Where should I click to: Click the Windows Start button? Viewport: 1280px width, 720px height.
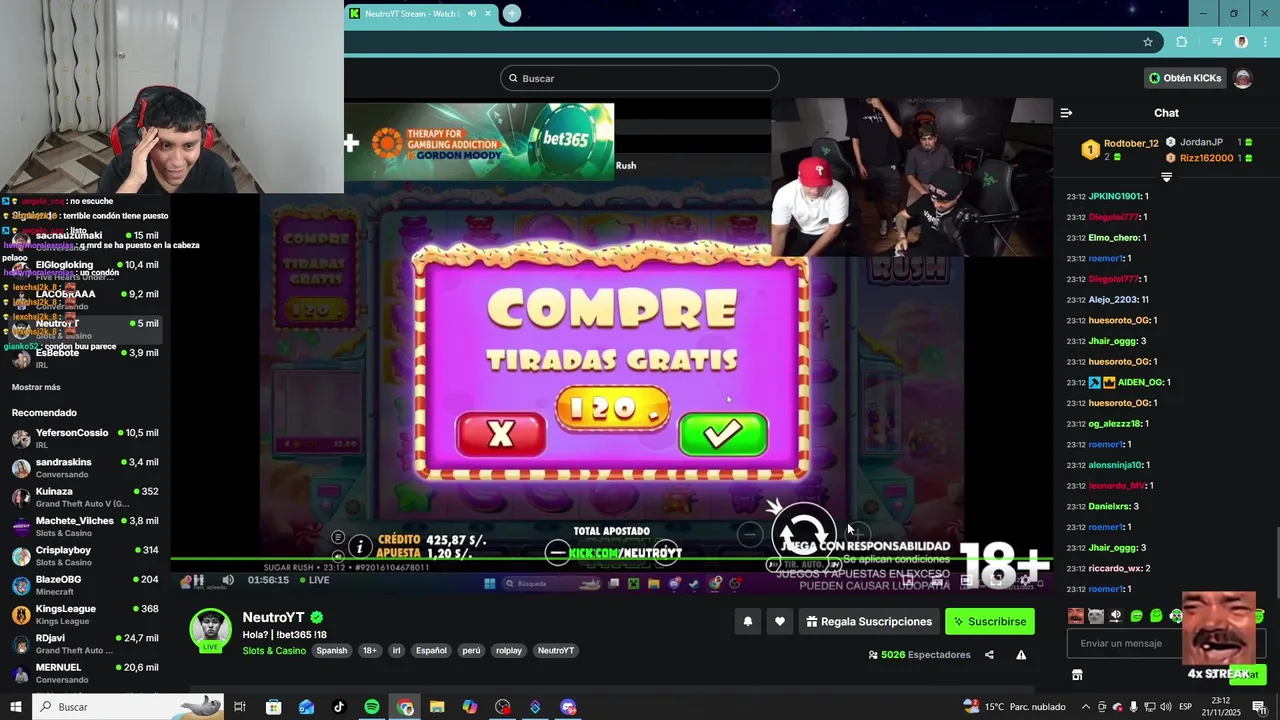[15, 707]
